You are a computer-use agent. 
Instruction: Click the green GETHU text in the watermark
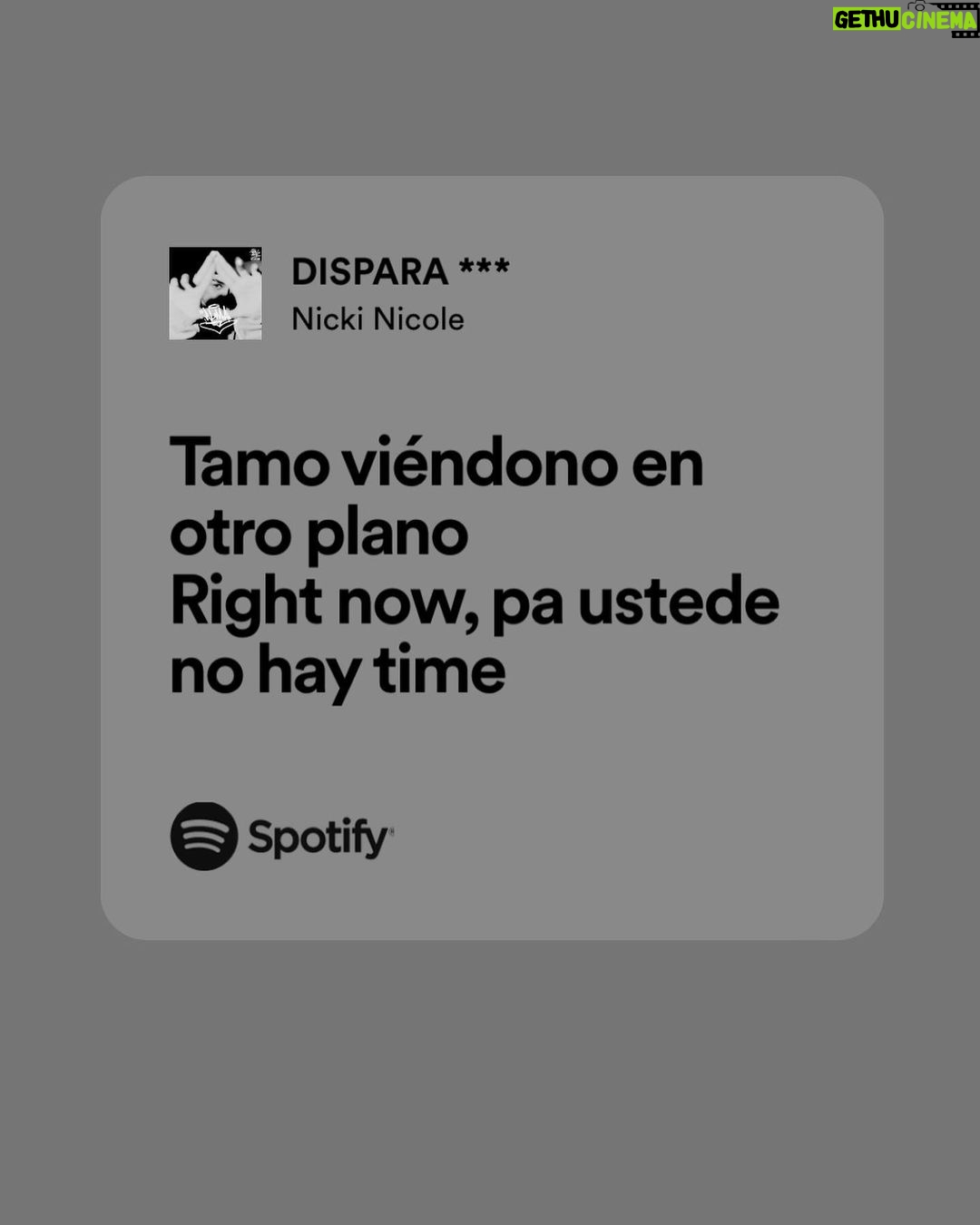point(867,20)
